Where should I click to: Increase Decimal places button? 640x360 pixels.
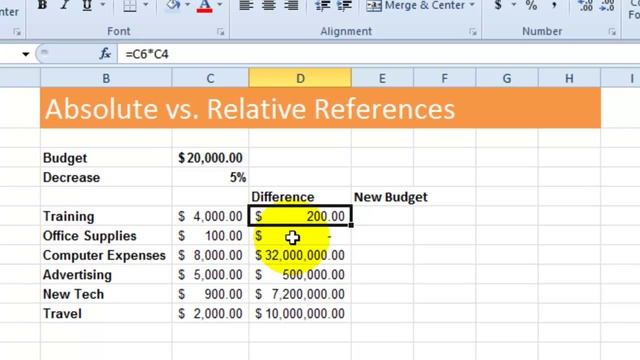pos(585,5)
